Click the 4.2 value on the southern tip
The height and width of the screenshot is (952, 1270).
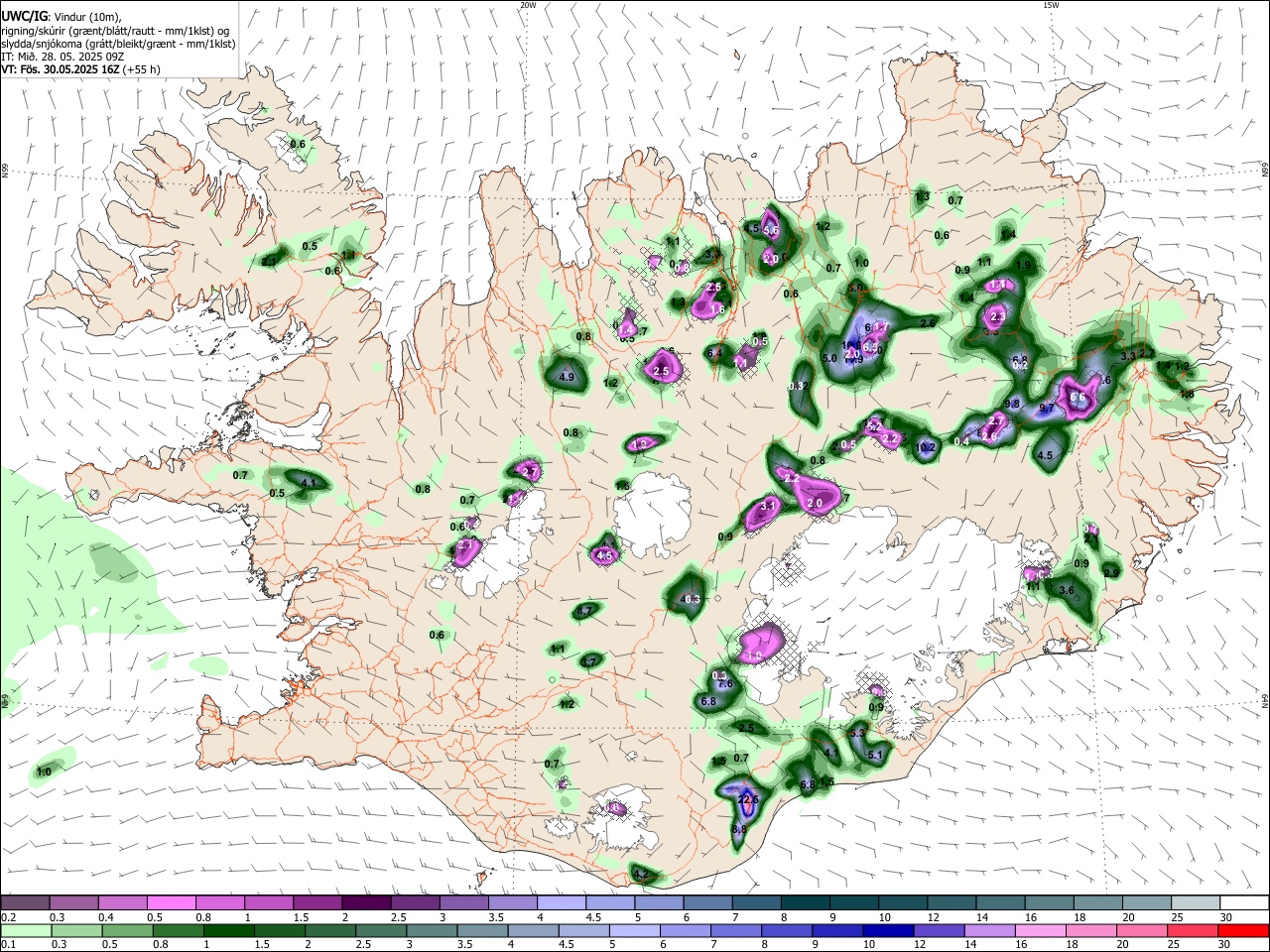[640, 874]
